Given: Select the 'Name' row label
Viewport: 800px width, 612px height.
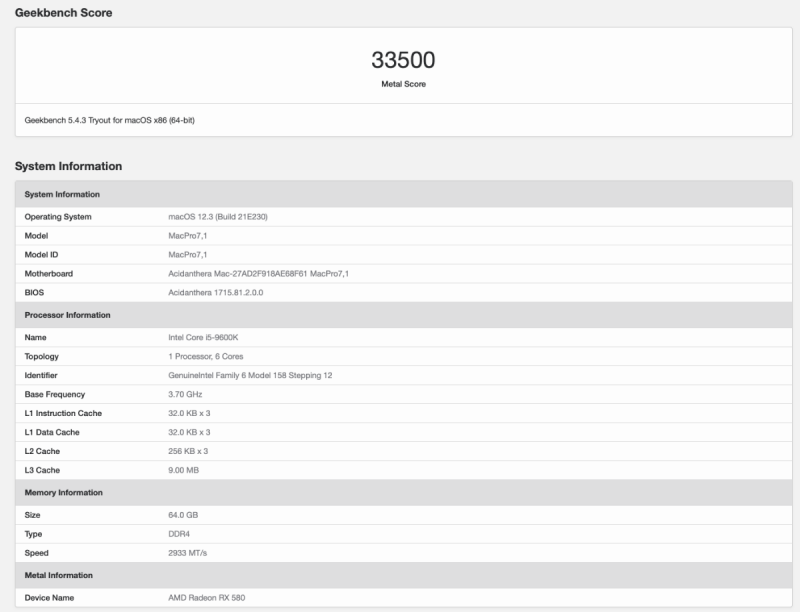Looking at the screenshot, I should pyautogui.click(x=35, y=338).
